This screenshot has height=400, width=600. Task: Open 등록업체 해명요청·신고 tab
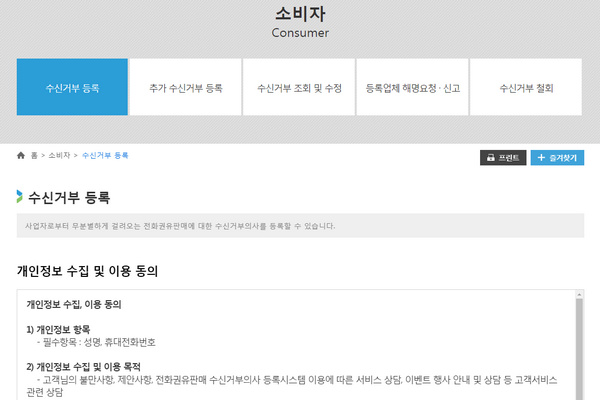(x=412, y=87)
